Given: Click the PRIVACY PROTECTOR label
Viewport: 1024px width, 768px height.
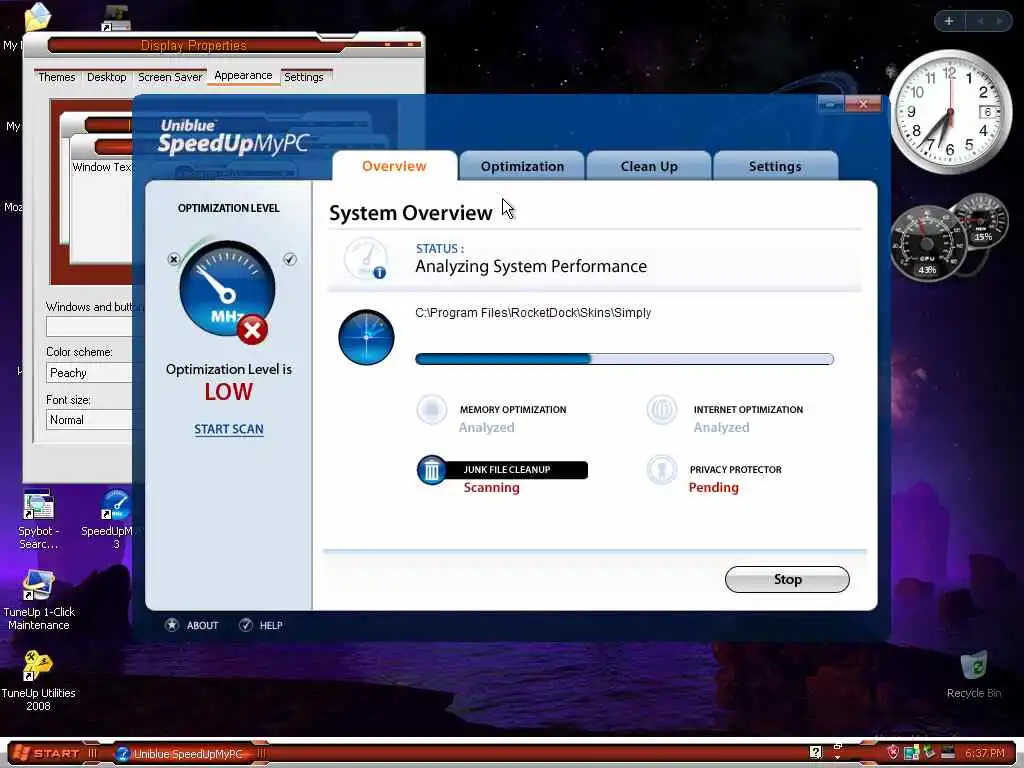Looking at the screenshot, I should [x=735, y=470].
